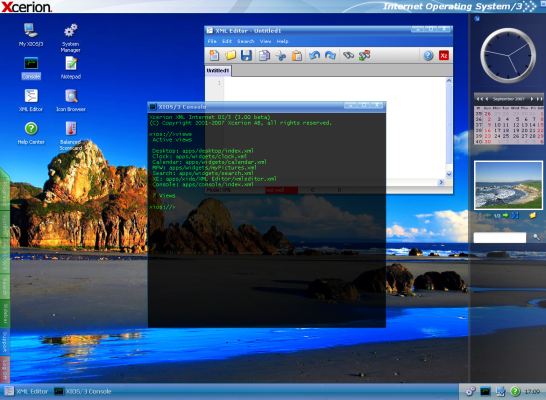The width and height of the screenshot is (546, 400).
Task: Click Cut scissors icon in XML Editor toolbar
Action: (281, 55)
